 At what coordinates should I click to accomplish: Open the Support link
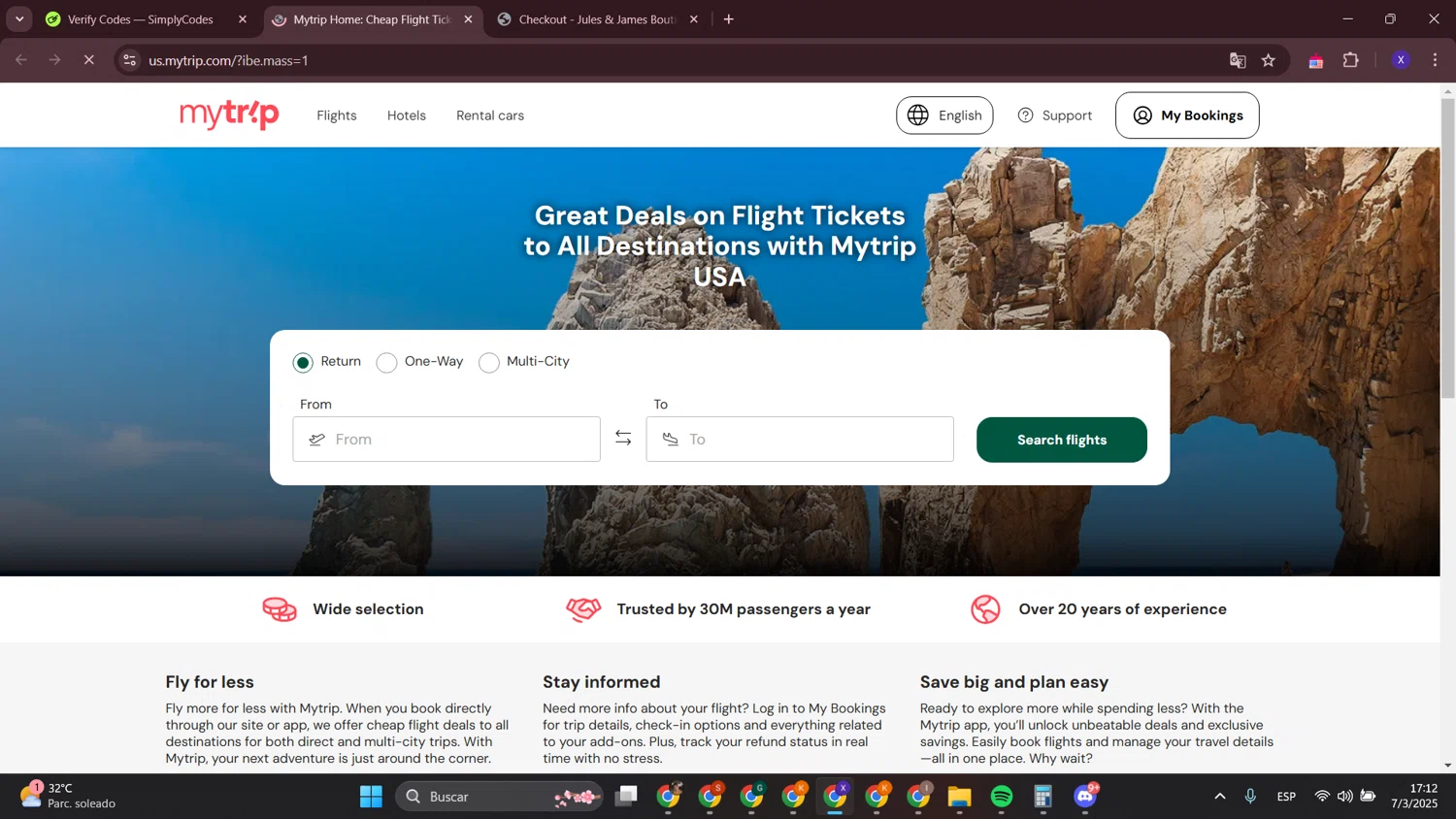coord(1055,115)
